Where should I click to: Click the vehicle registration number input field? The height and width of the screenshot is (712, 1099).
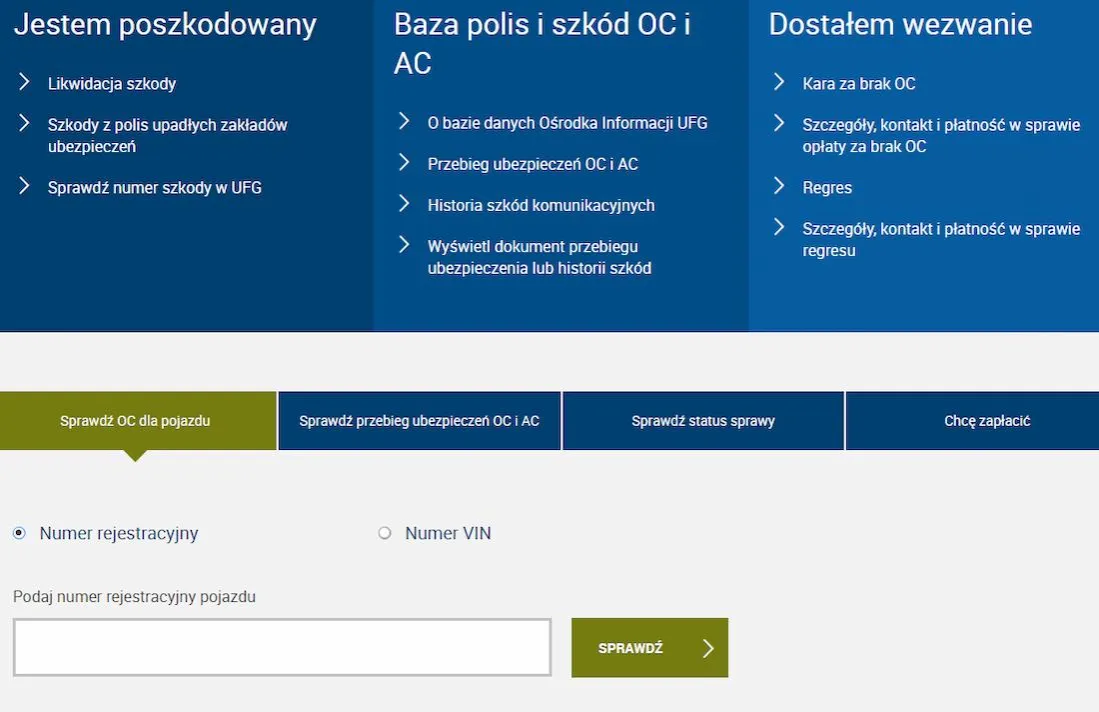pyautogui.click(x=281, y=647)
